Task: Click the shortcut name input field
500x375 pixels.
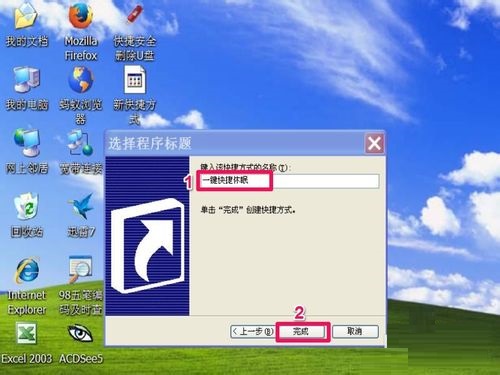Action: (289, 181)
